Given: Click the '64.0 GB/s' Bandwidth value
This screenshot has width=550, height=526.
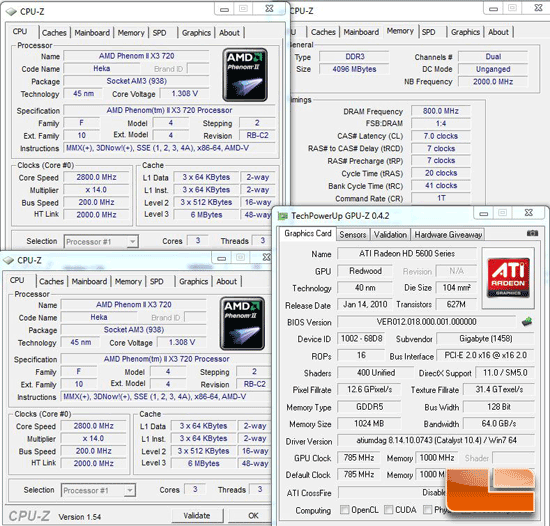Looking at the screenshot, I should coord(499,423).
